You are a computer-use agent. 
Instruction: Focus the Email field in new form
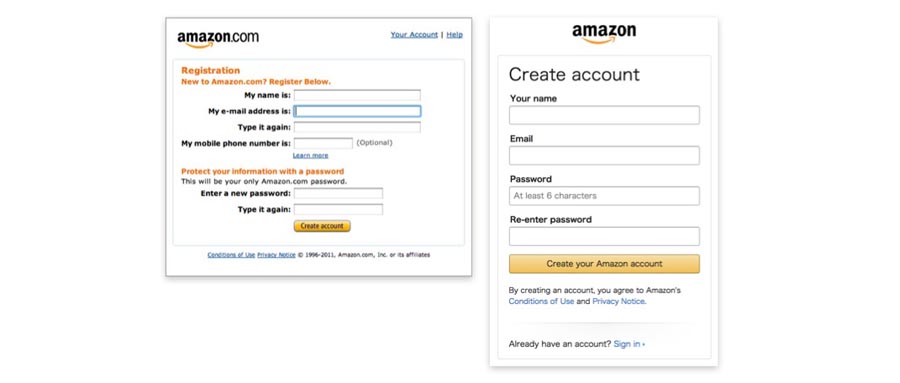coord(604,155)
